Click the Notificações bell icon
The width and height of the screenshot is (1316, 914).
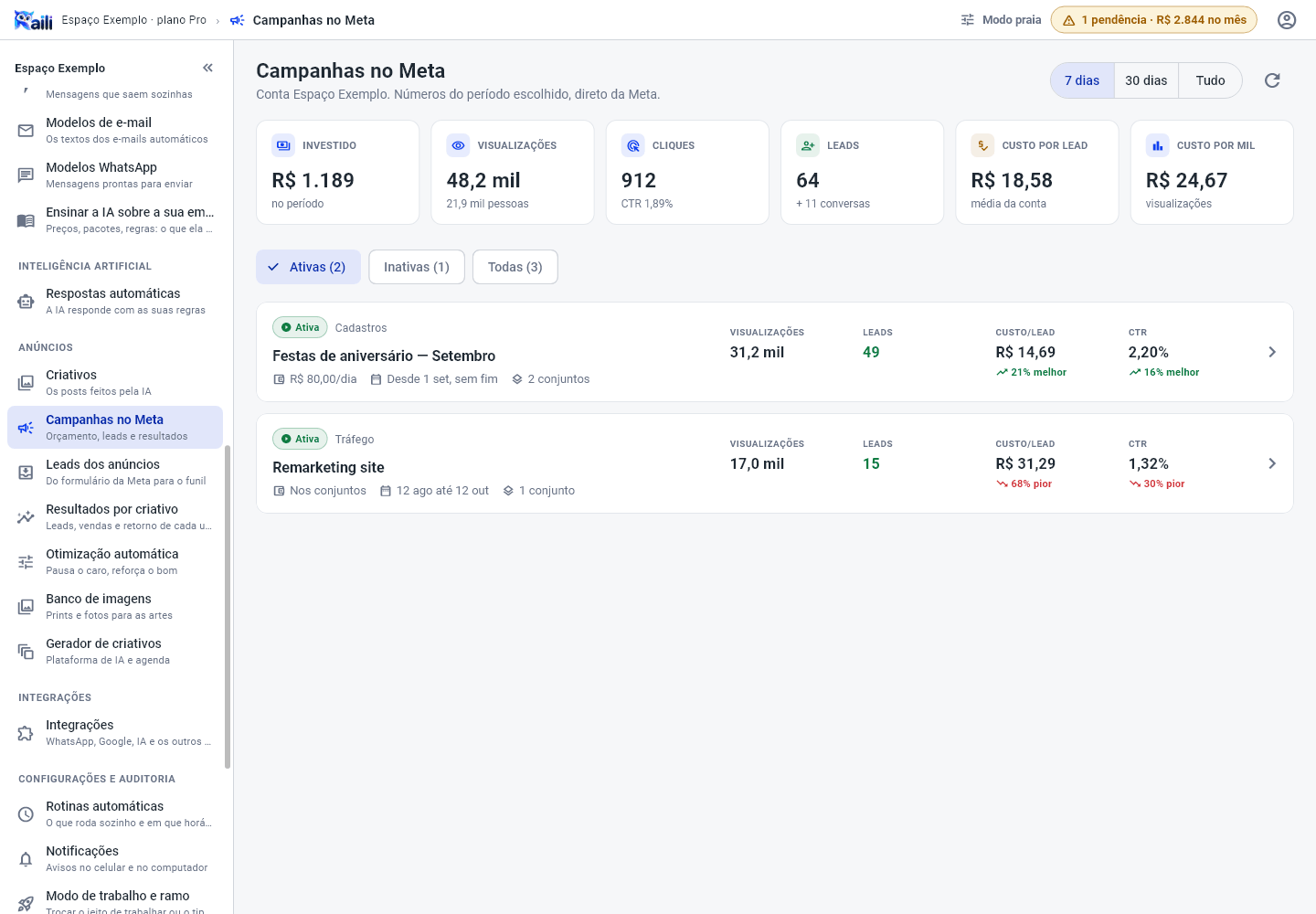click(26, 859)
